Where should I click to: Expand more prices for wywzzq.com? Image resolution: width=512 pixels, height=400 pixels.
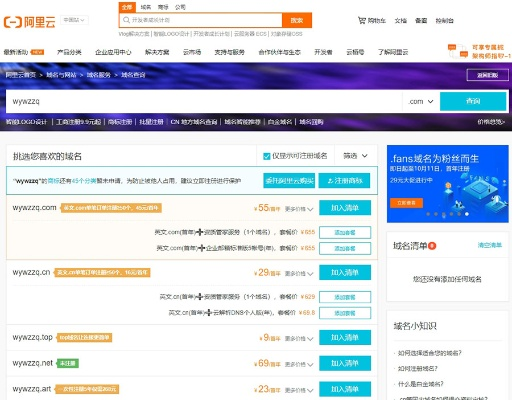[299, 209]
